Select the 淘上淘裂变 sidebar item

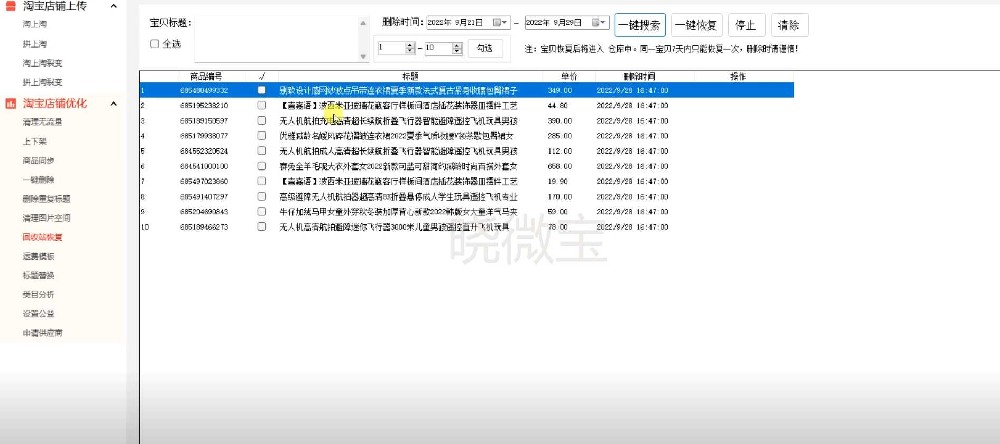pyautogui.click(x=42, y=63)
